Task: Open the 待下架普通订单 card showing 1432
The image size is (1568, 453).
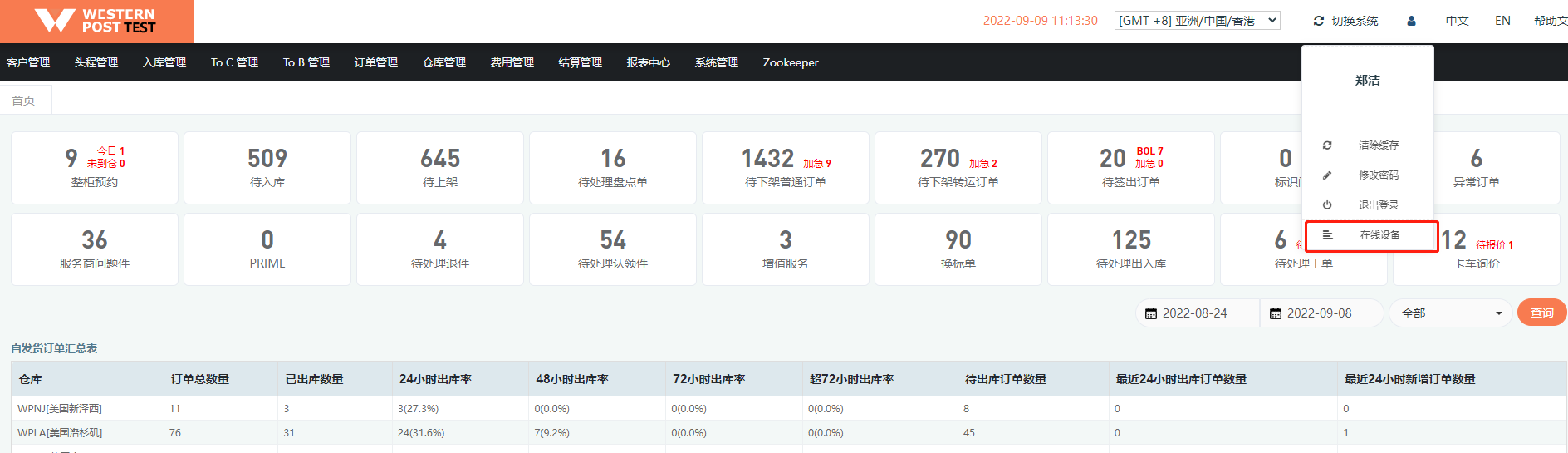Action: tap(786, 167)
